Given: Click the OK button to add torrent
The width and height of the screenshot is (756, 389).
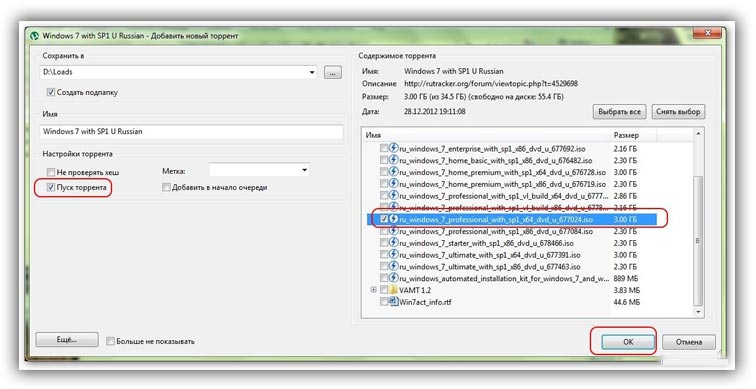Looking at the screenshot, I should (x=628, y=342).
